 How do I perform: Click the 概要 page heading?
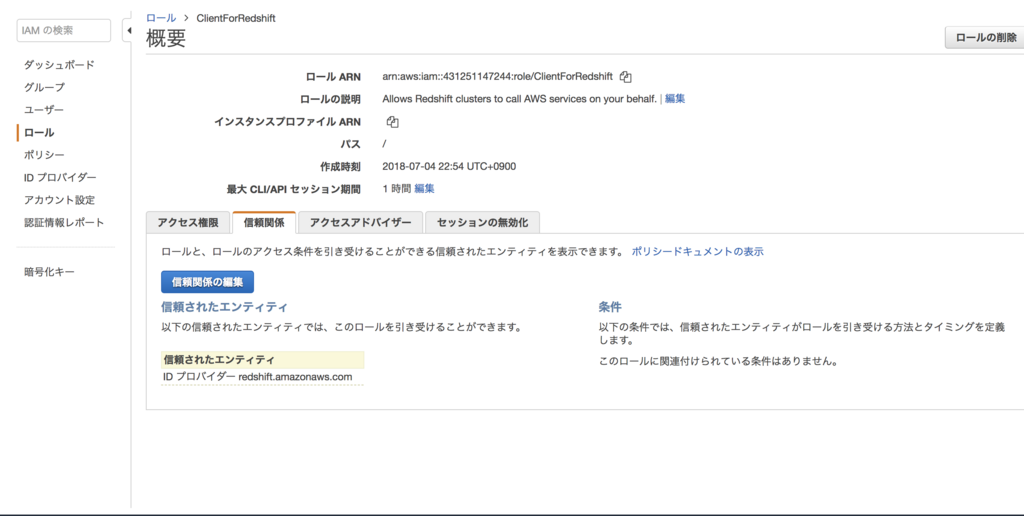point(166,39)
